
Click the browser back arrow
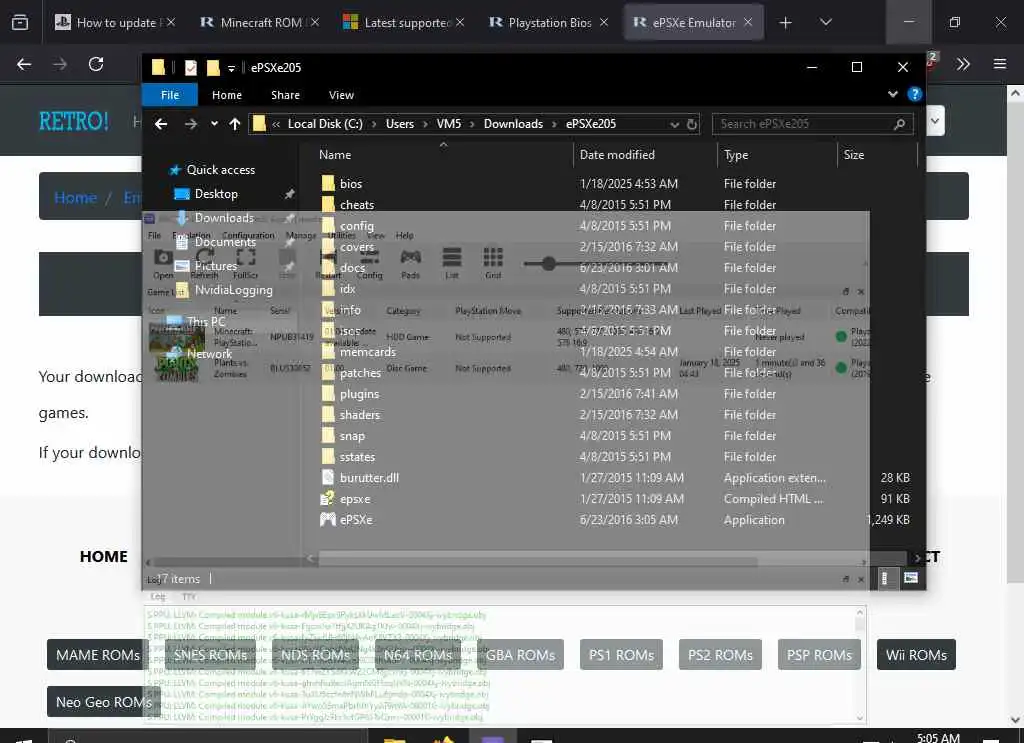pyautogui.click(x=24, y=64)
